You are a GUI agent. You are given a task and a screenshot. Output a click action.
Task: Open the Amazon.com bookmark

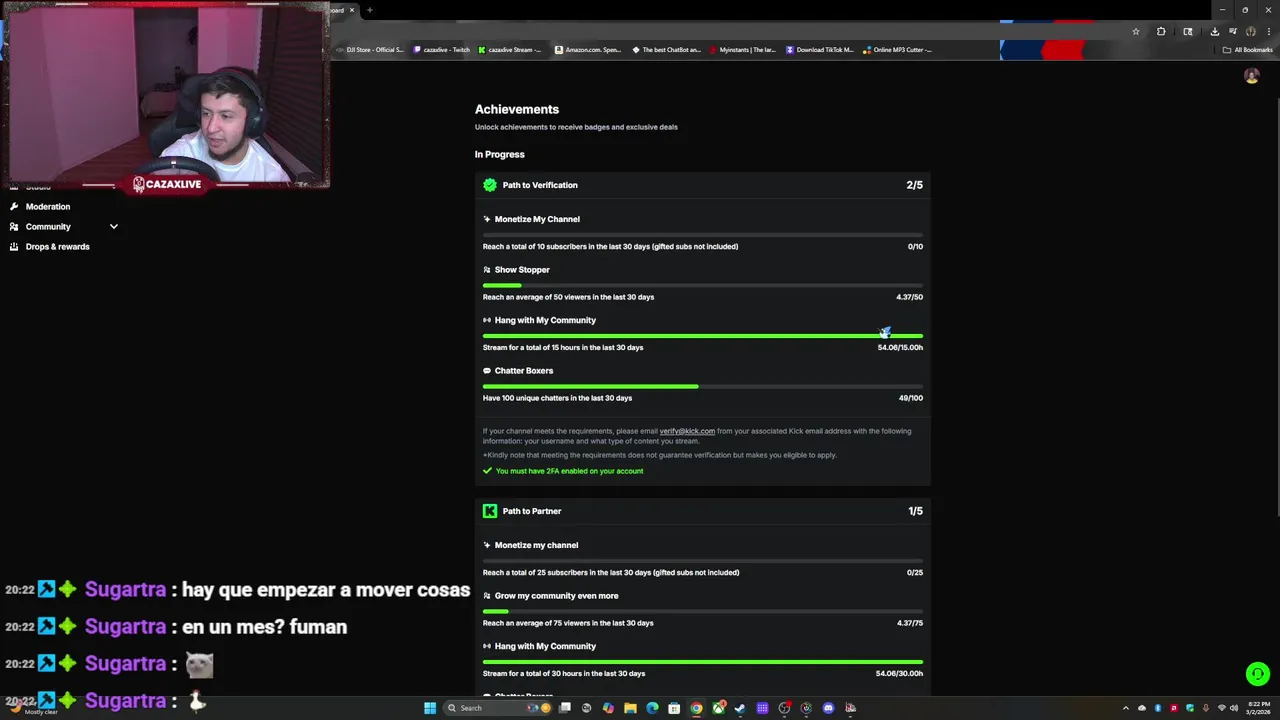[588, 50]
